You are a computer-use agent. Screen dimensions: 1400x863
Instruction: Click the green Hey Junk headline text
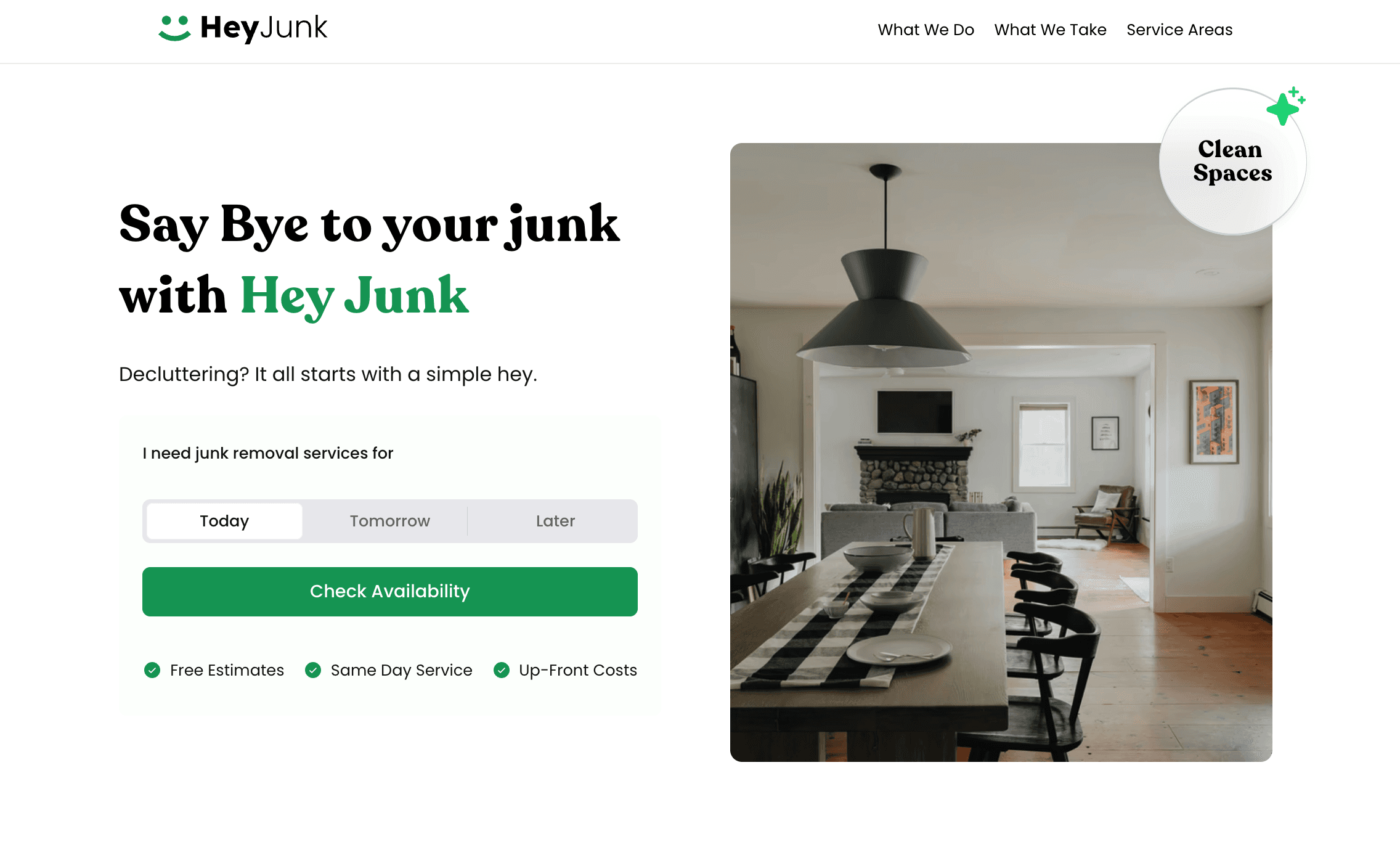tap(354, 297)
